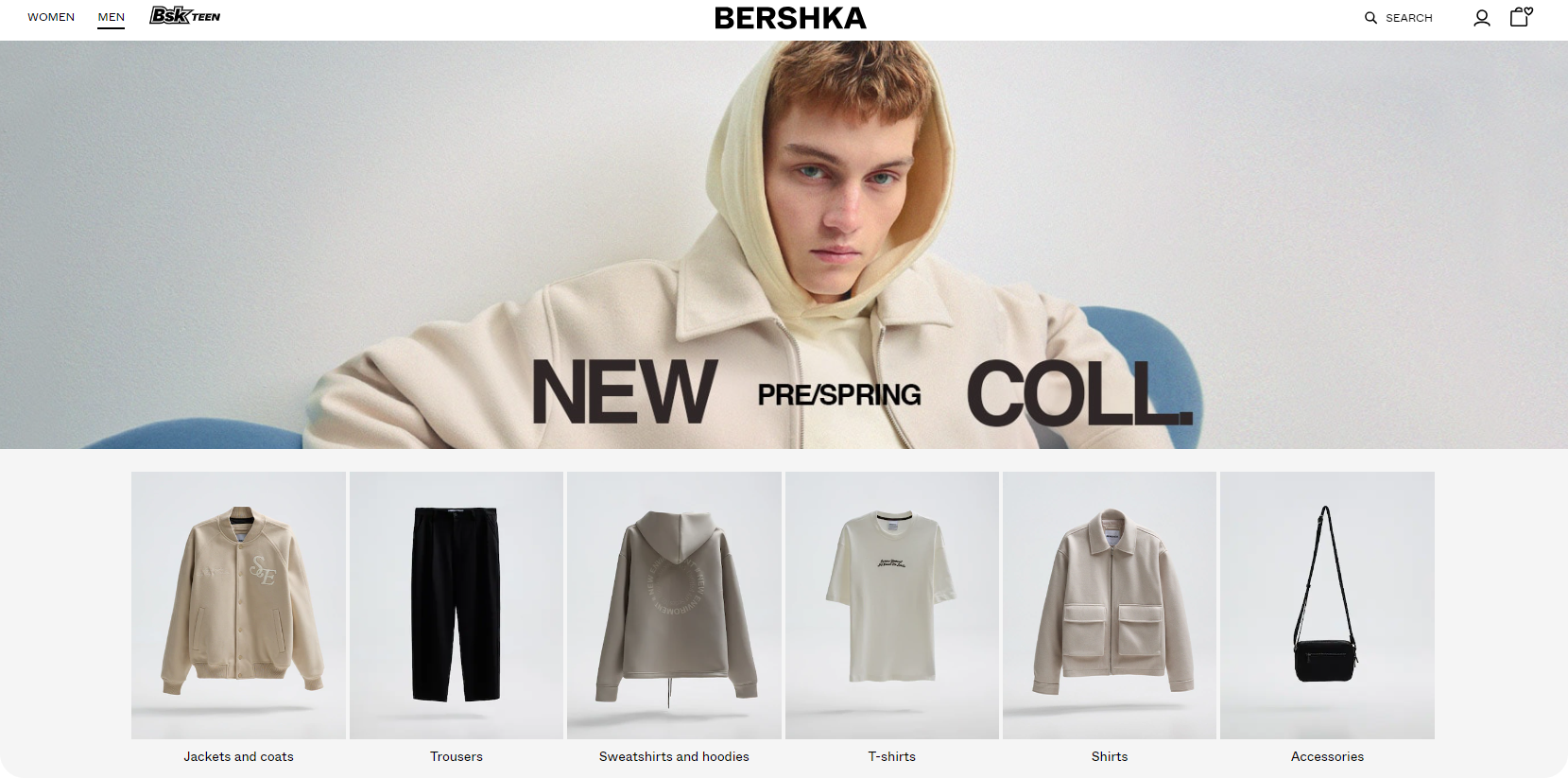Click the BERSHKA home logo
This screenshot has width=1568, height=778.
pyautogui.click(x=790, y=18)
